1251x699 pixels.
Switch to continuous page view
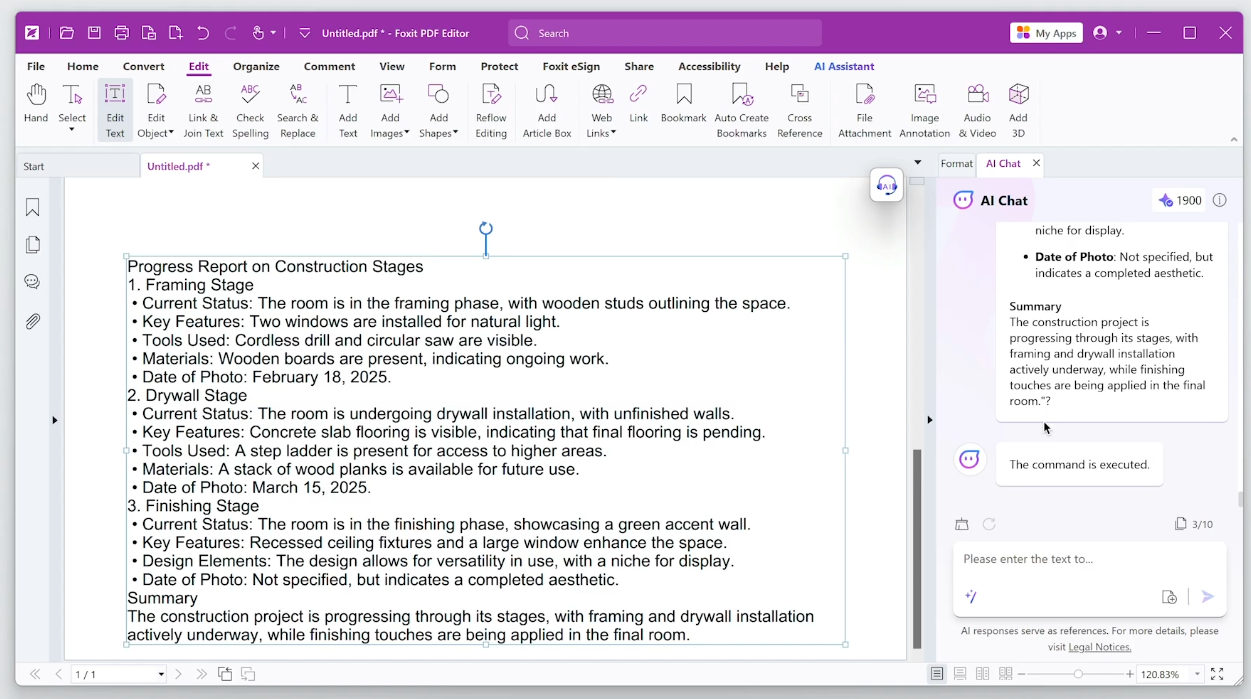(960, 674)
